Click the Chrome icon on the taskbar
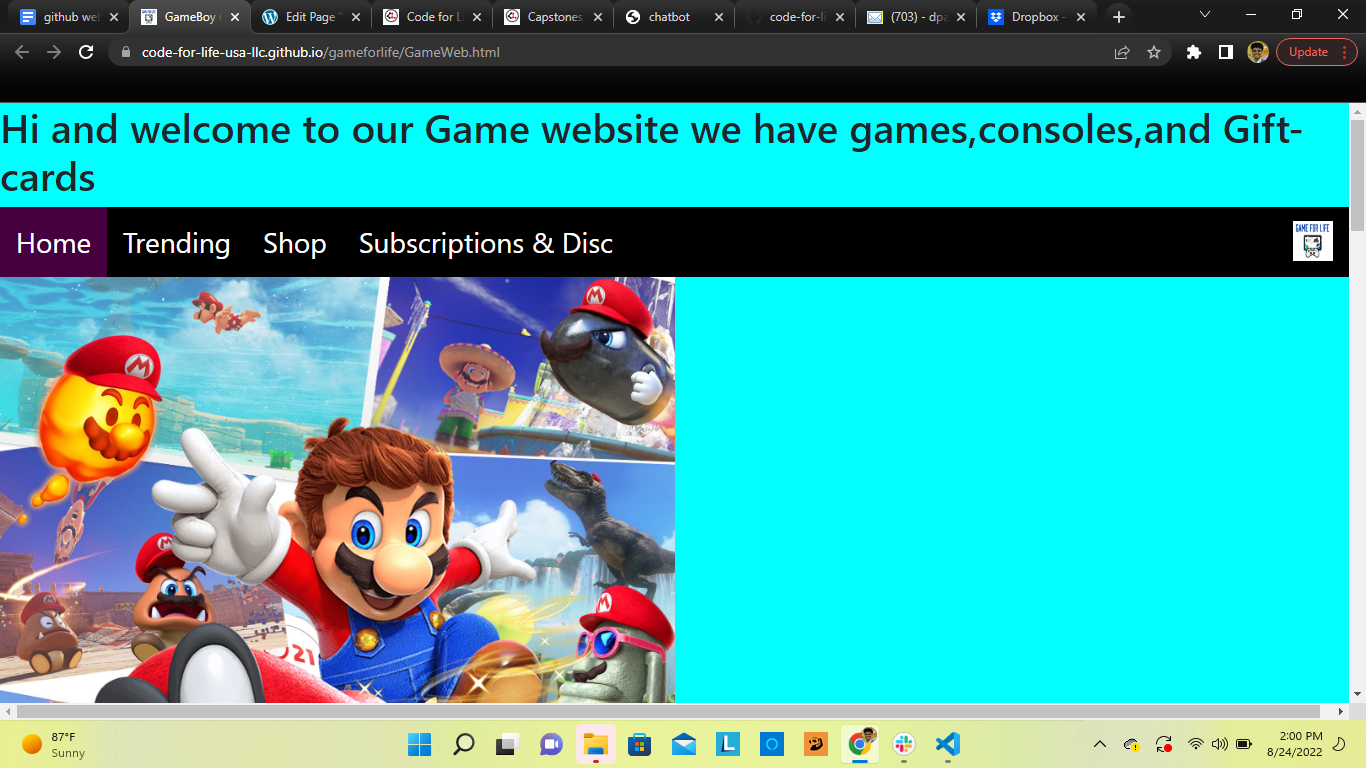This screenshot has height=768, width=1366. pyautogui.click(x=859, y=744)
